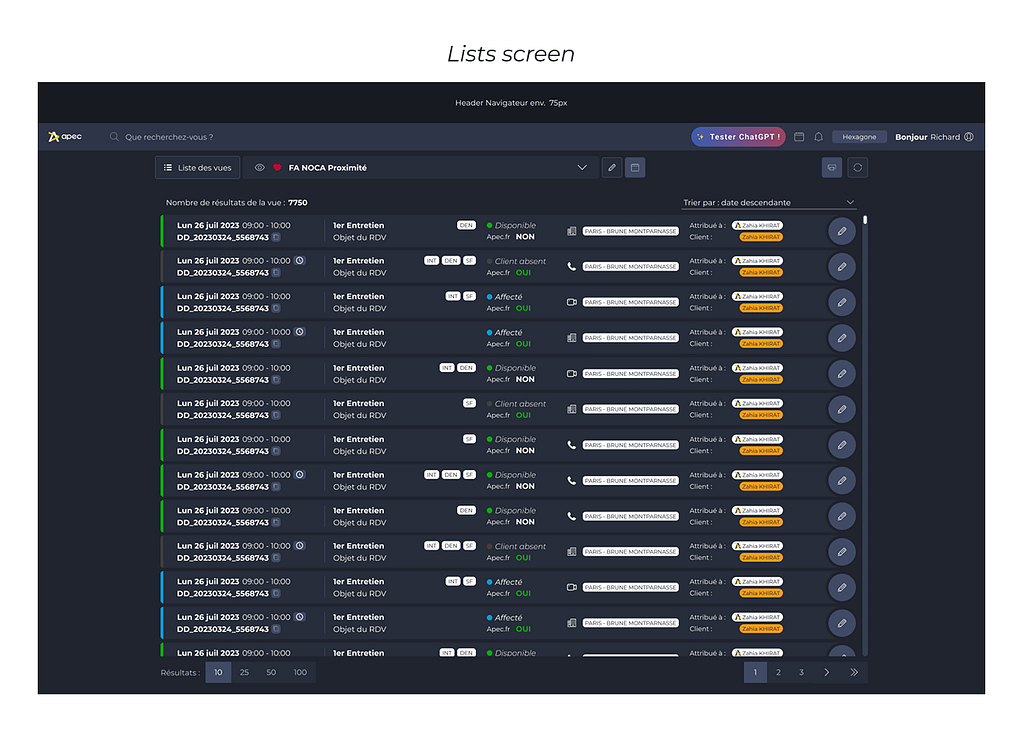Open the Hexagone selector in the header
1023x732 pixels.
point(859,137)
